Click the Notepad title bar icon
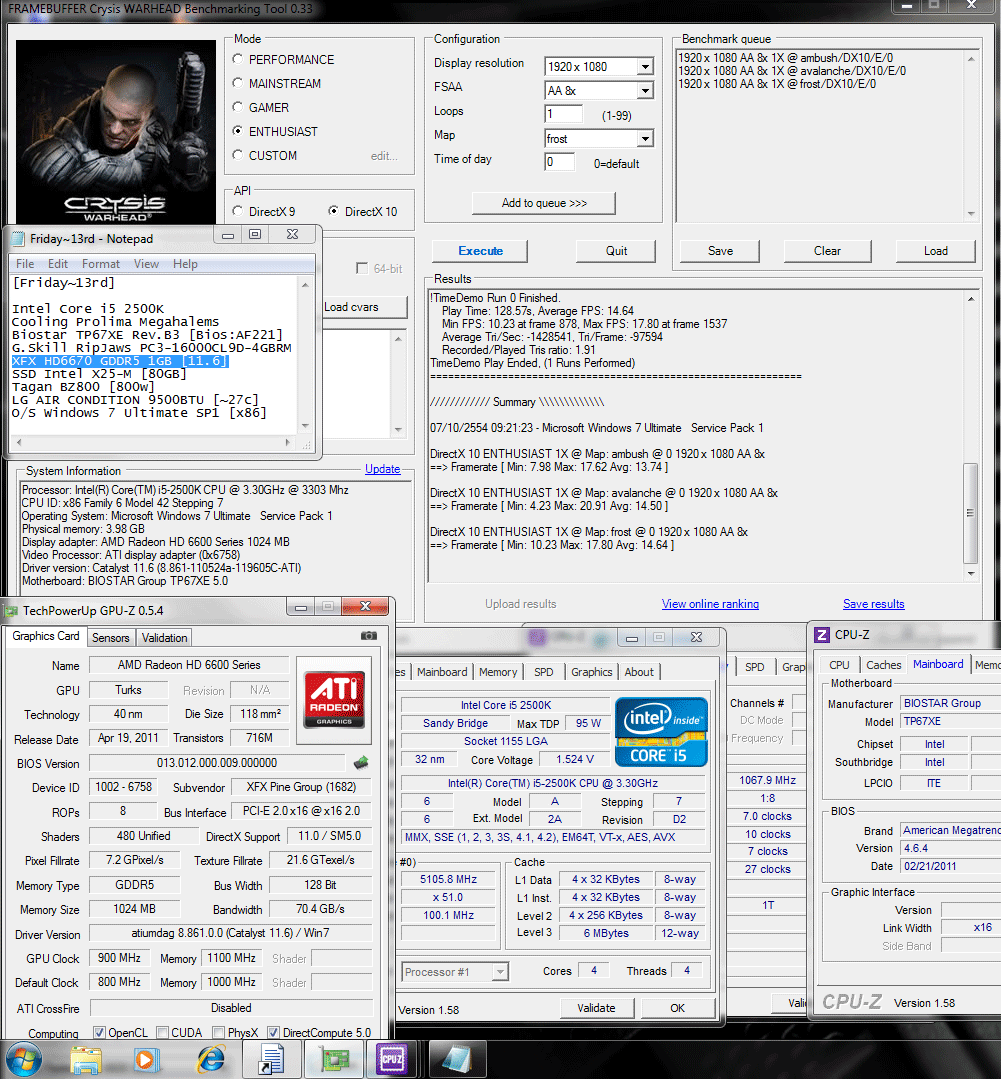 [x=19, y=239]
